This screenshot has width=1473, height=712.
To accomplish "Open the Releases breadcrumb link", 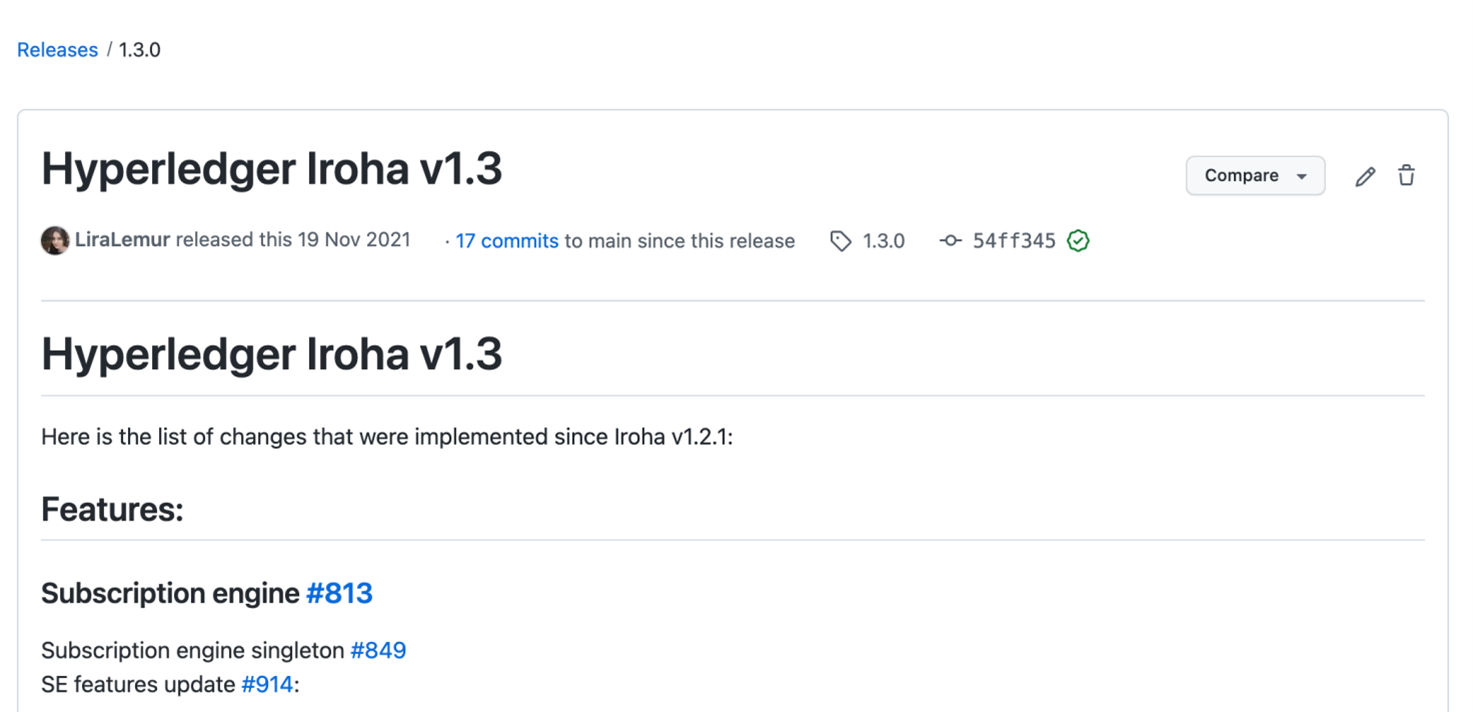I will tap(57, 49).
